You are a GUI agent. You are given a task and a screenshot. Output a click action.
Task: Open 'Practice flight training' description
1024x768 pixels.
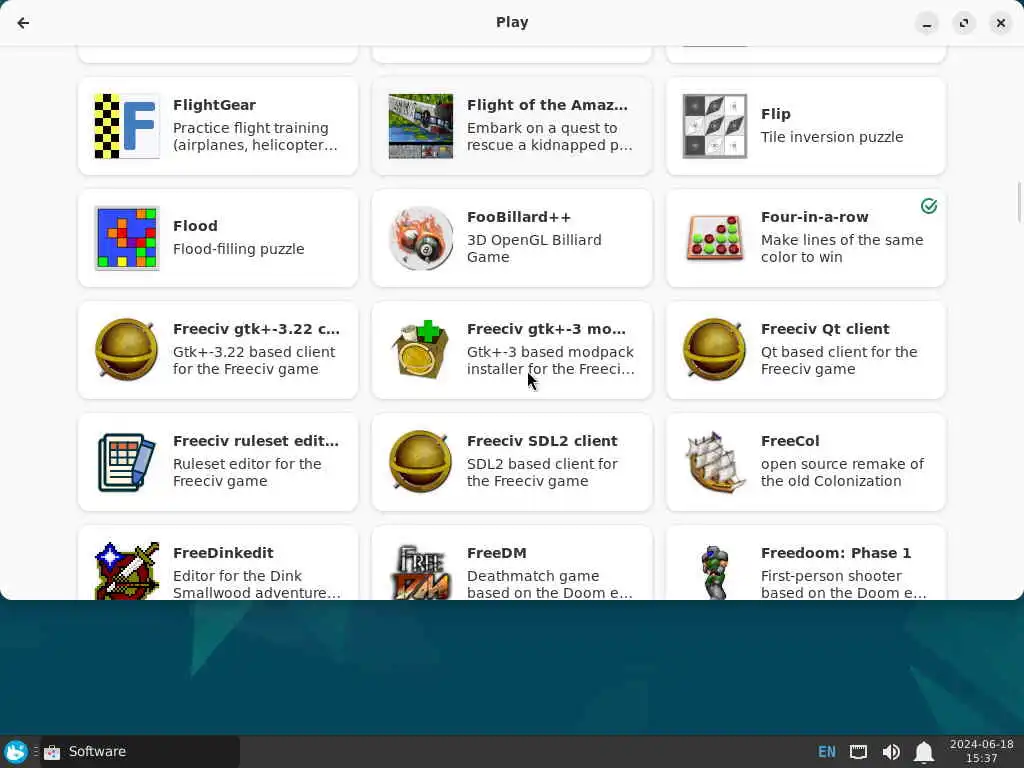(255, 136)
